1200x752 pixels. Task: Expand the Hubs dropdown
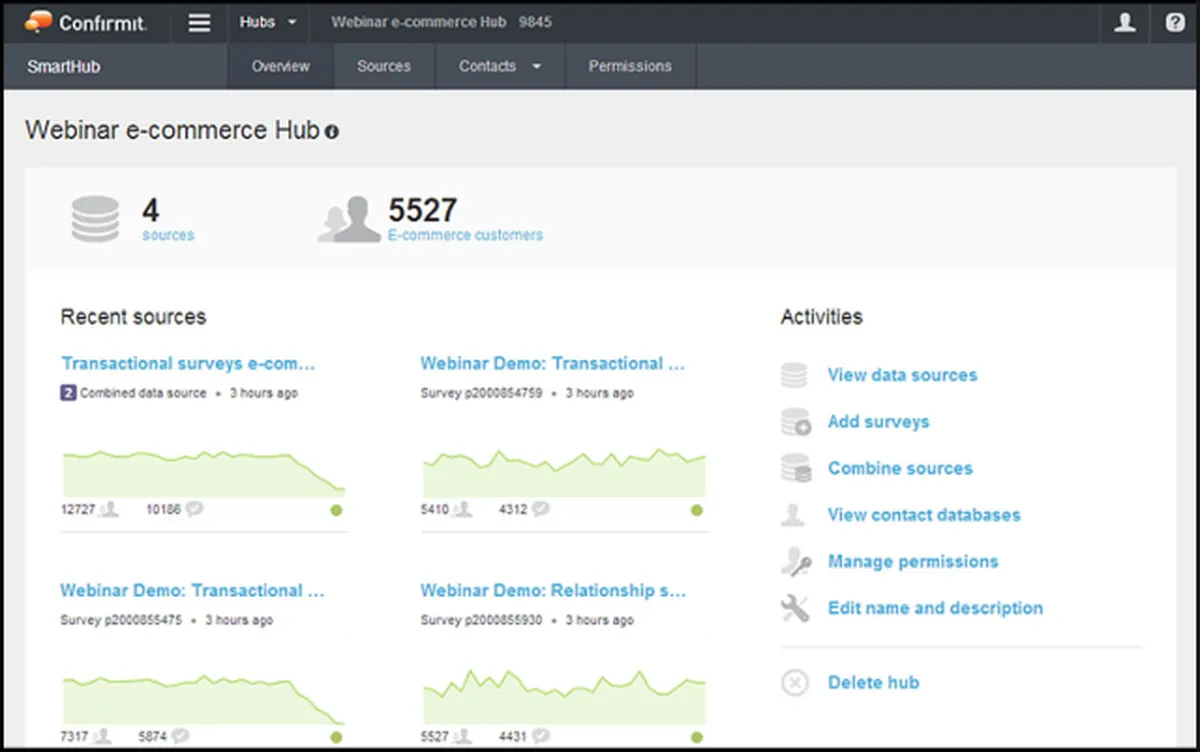(x=268, y=22)
